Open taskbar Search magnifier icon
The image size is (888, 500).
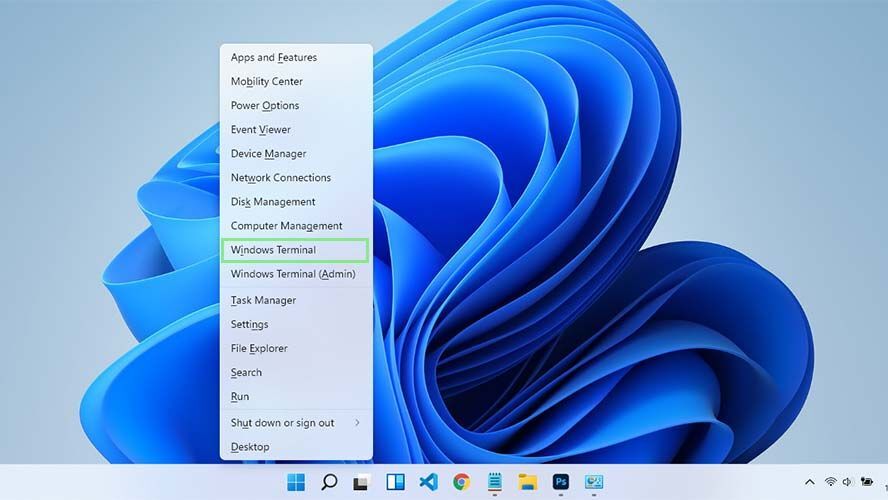[329, 482]
